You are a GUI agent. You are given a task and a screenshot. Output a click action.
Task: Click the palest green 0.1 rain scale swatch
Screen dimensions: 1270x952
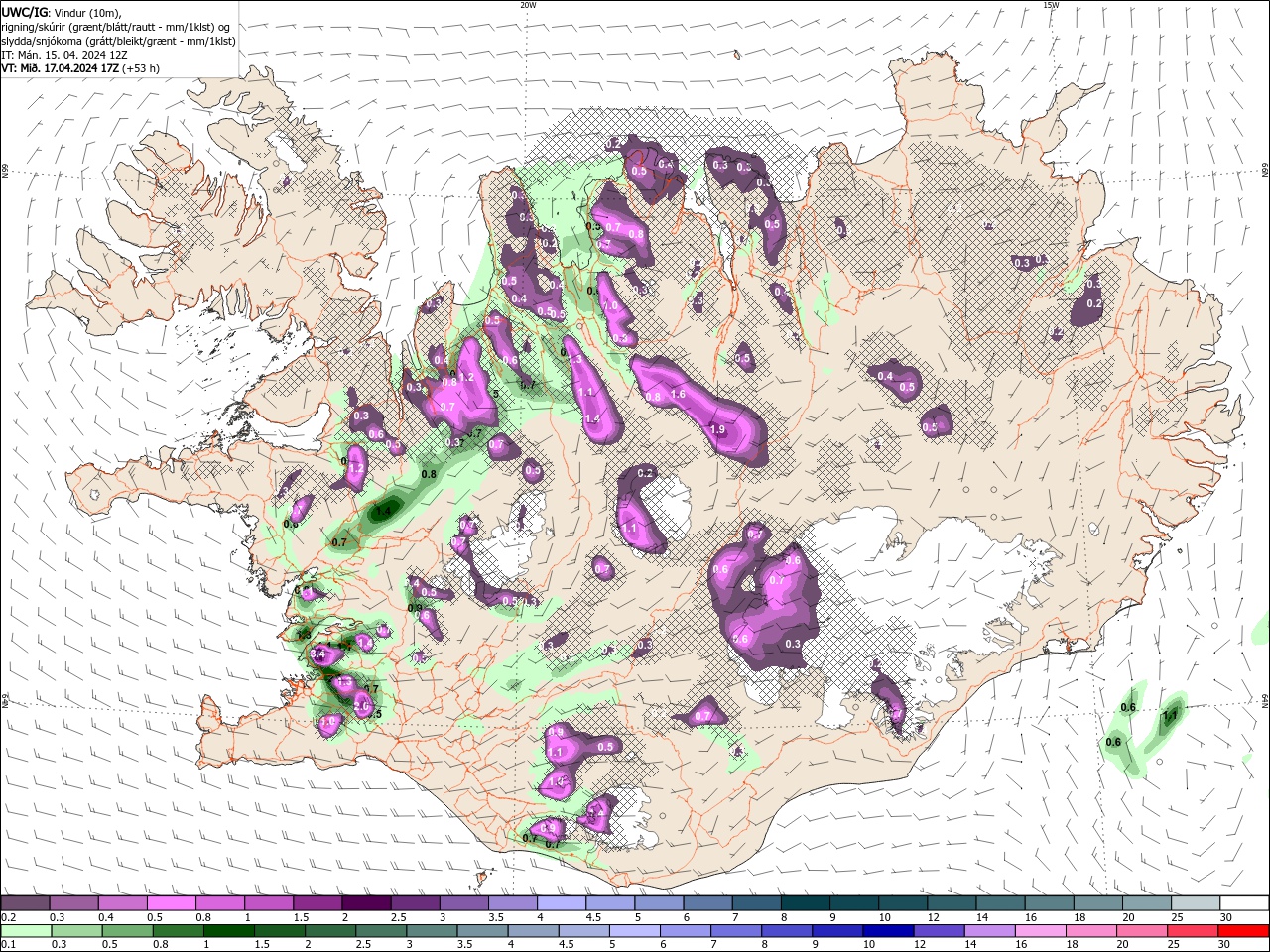pyautogui.click(x=25, y=931)
